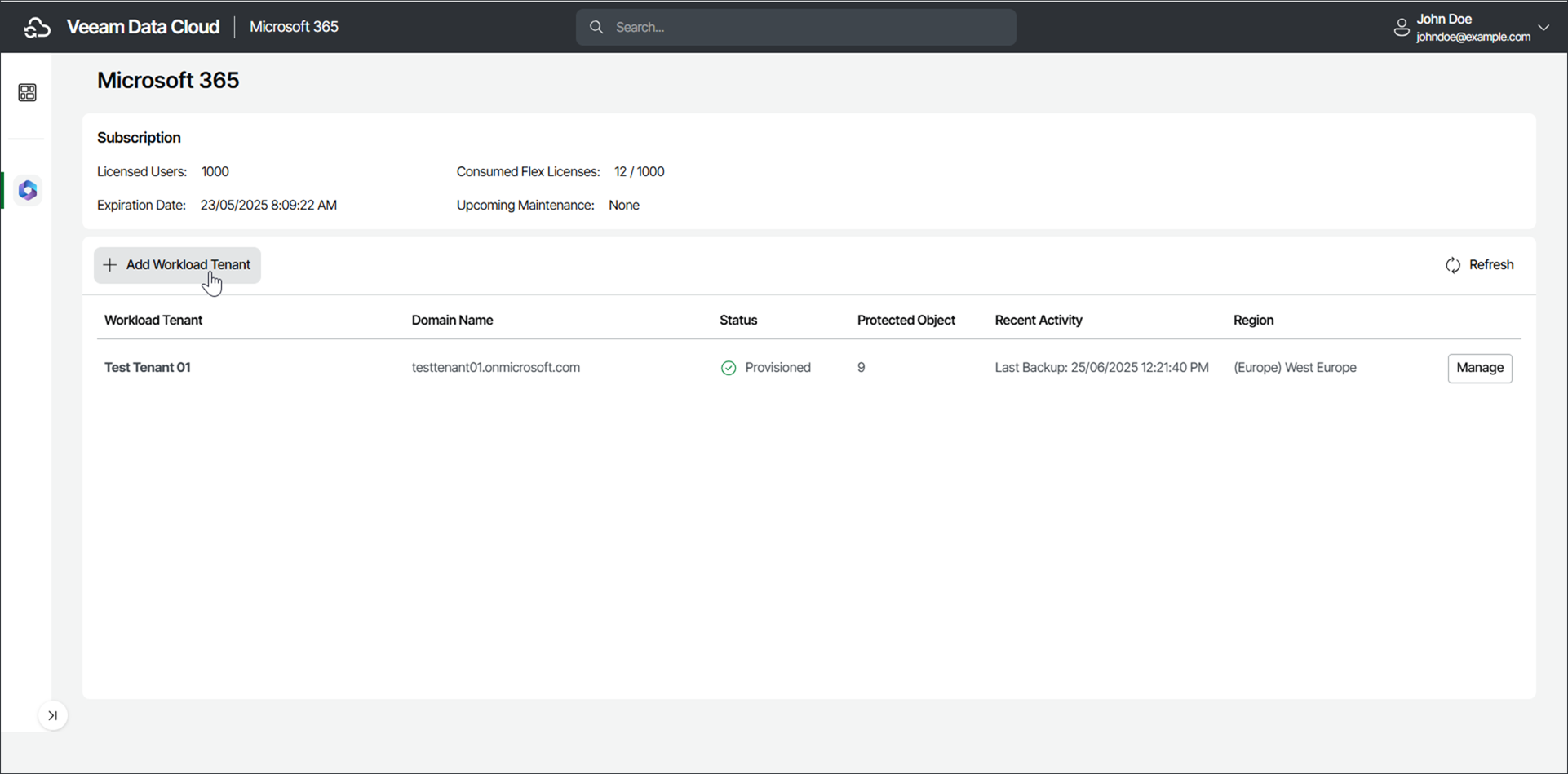
Task: Click the green Provisioned check icon
Action: click(729, 368)
